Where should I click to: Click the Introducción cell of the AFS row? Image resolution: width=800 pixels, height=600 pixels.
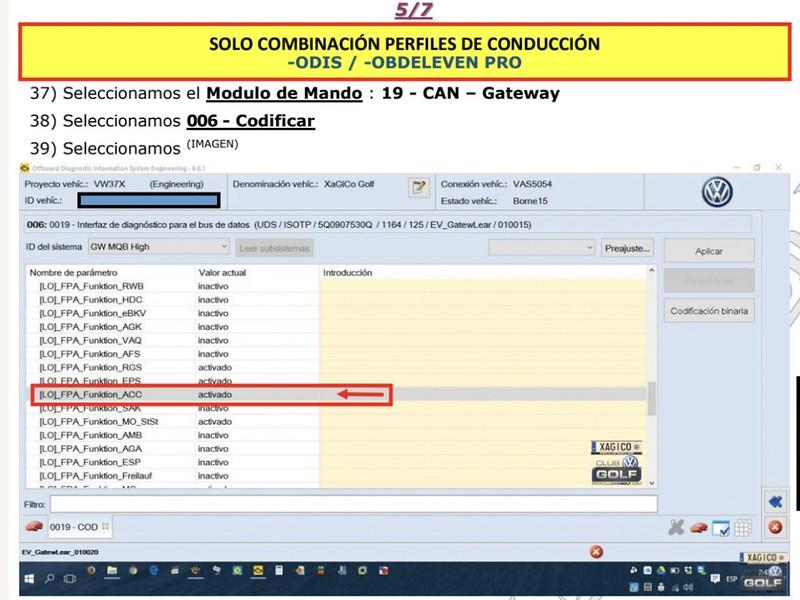pos(483,354)
